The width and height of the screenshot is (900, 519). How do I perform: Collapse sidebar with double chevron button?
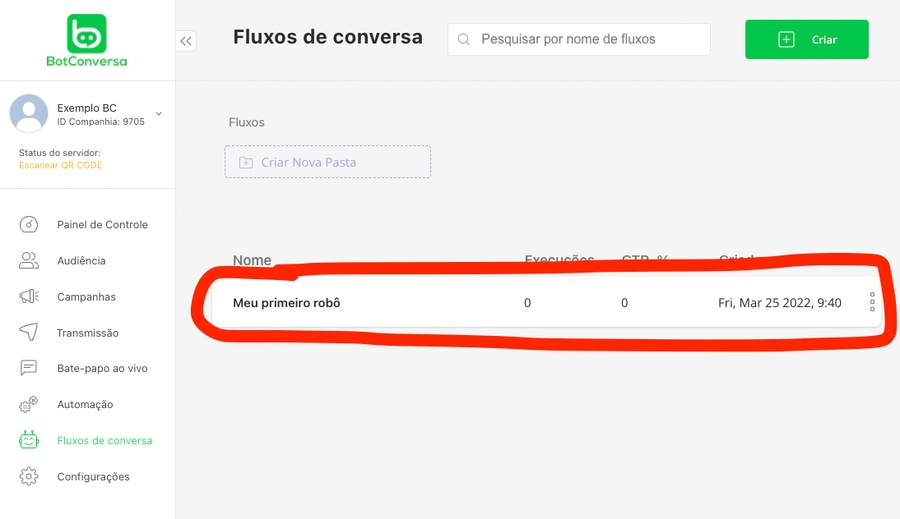186,41
